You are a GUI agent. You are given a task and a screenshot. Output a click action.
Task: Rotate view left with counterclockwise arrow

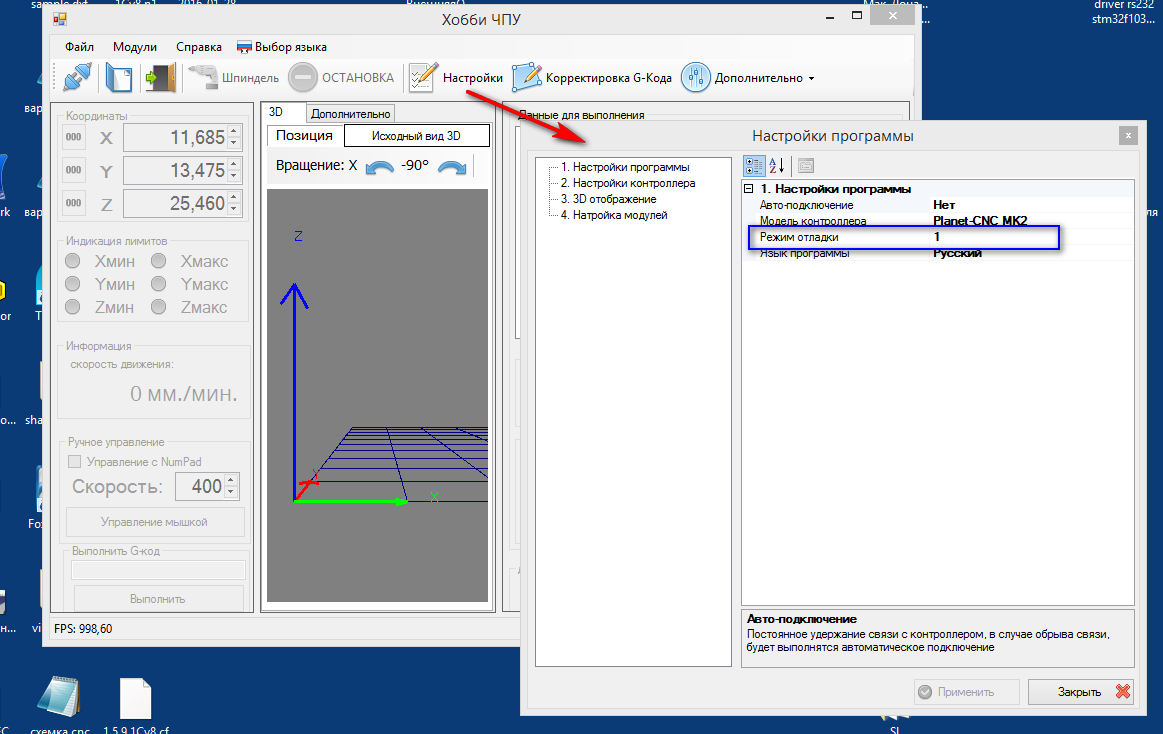pos(380,168)
